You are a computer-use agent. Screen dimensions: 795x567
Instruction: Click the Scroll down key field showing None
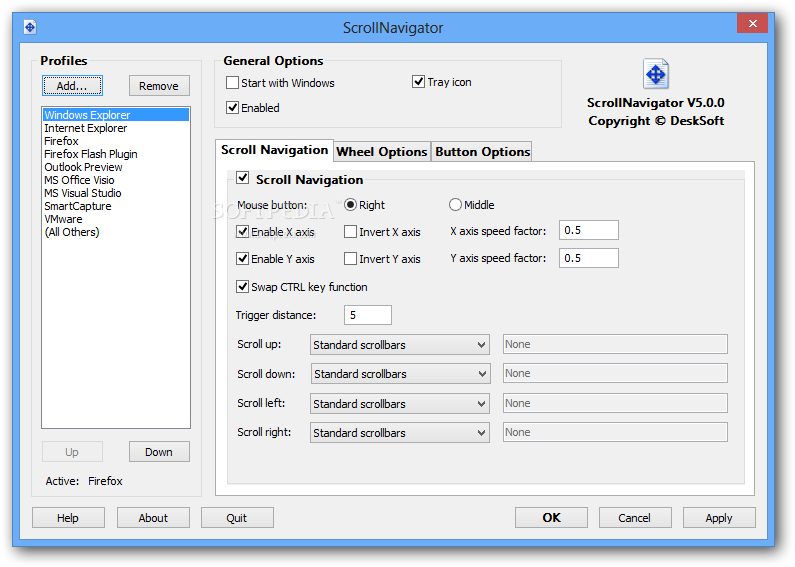click(x=615, y=373)
